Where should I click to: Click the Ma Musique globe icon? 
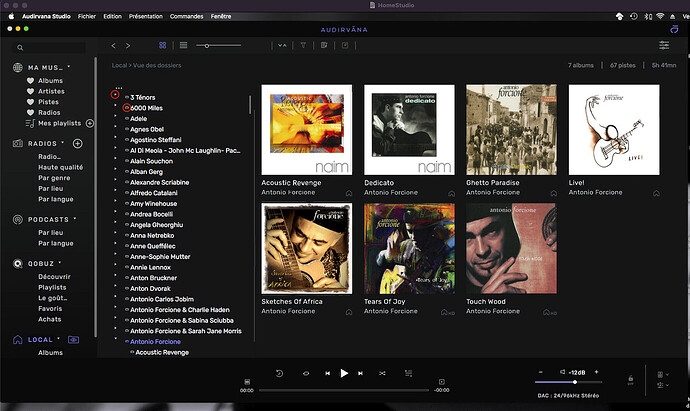[18, 67]
